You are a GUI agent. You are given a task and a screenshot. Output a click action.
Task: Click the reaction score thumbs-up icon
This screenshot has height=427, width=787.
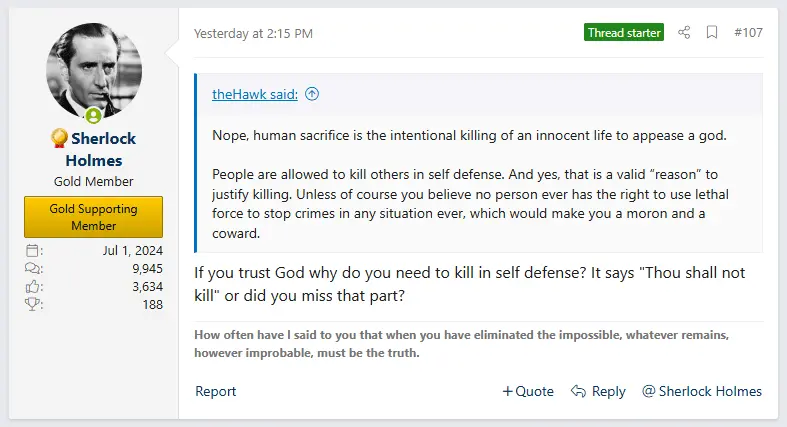click(x=33, y=286)
